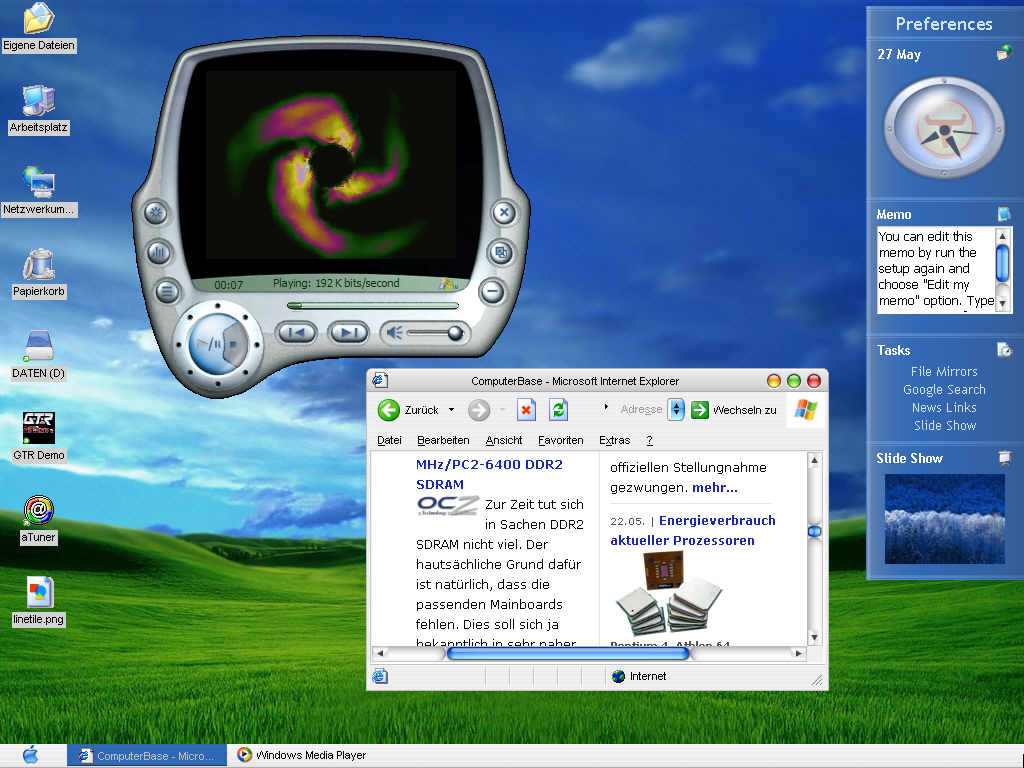
Task: Click the processors stack image
Action: pyautogui.click(x=668, y=594)
